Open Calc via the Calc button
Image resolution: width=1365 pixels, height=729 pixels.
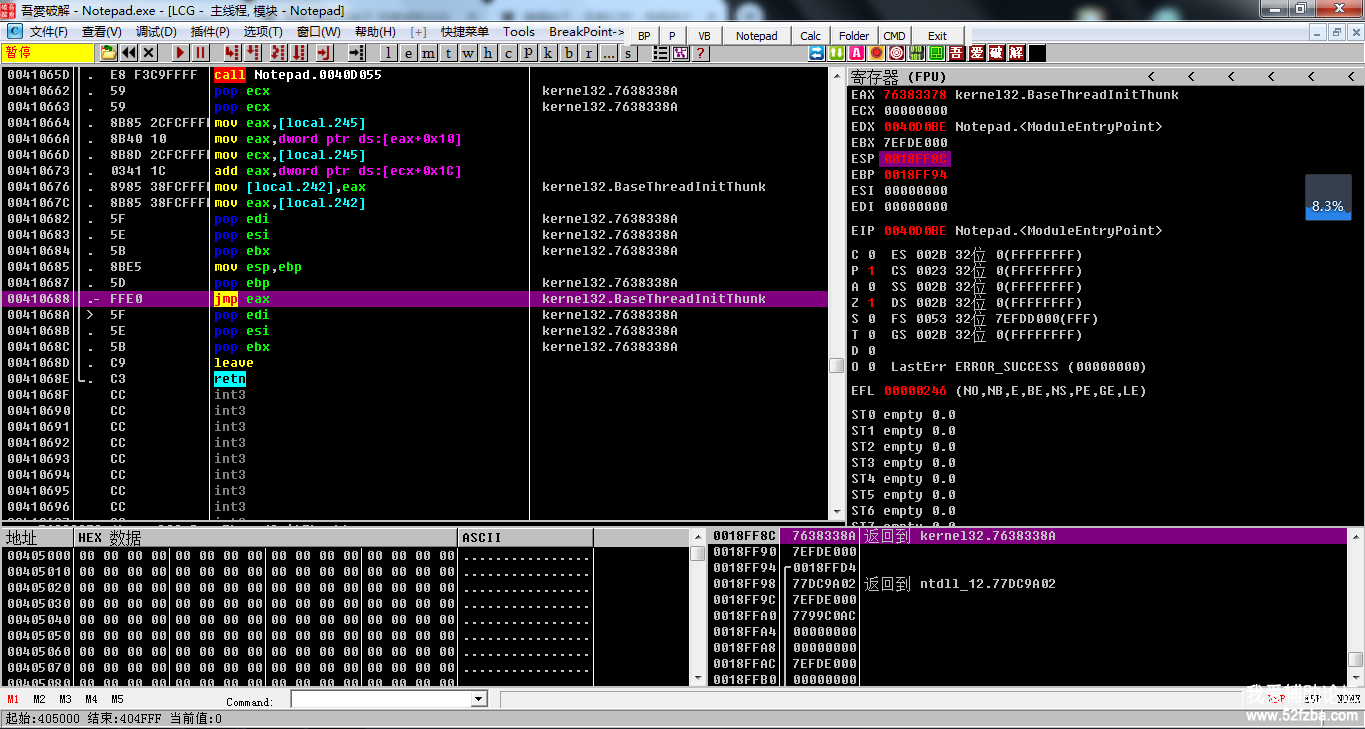point(811,36)
